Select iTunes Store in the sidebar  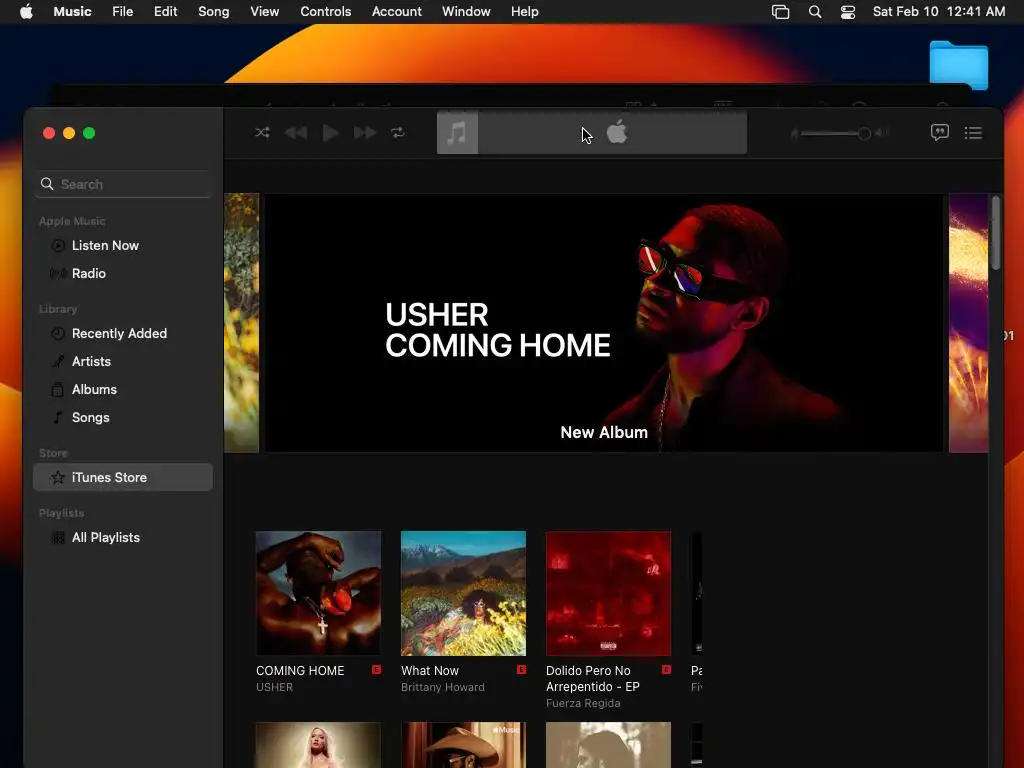coord(123,477)
